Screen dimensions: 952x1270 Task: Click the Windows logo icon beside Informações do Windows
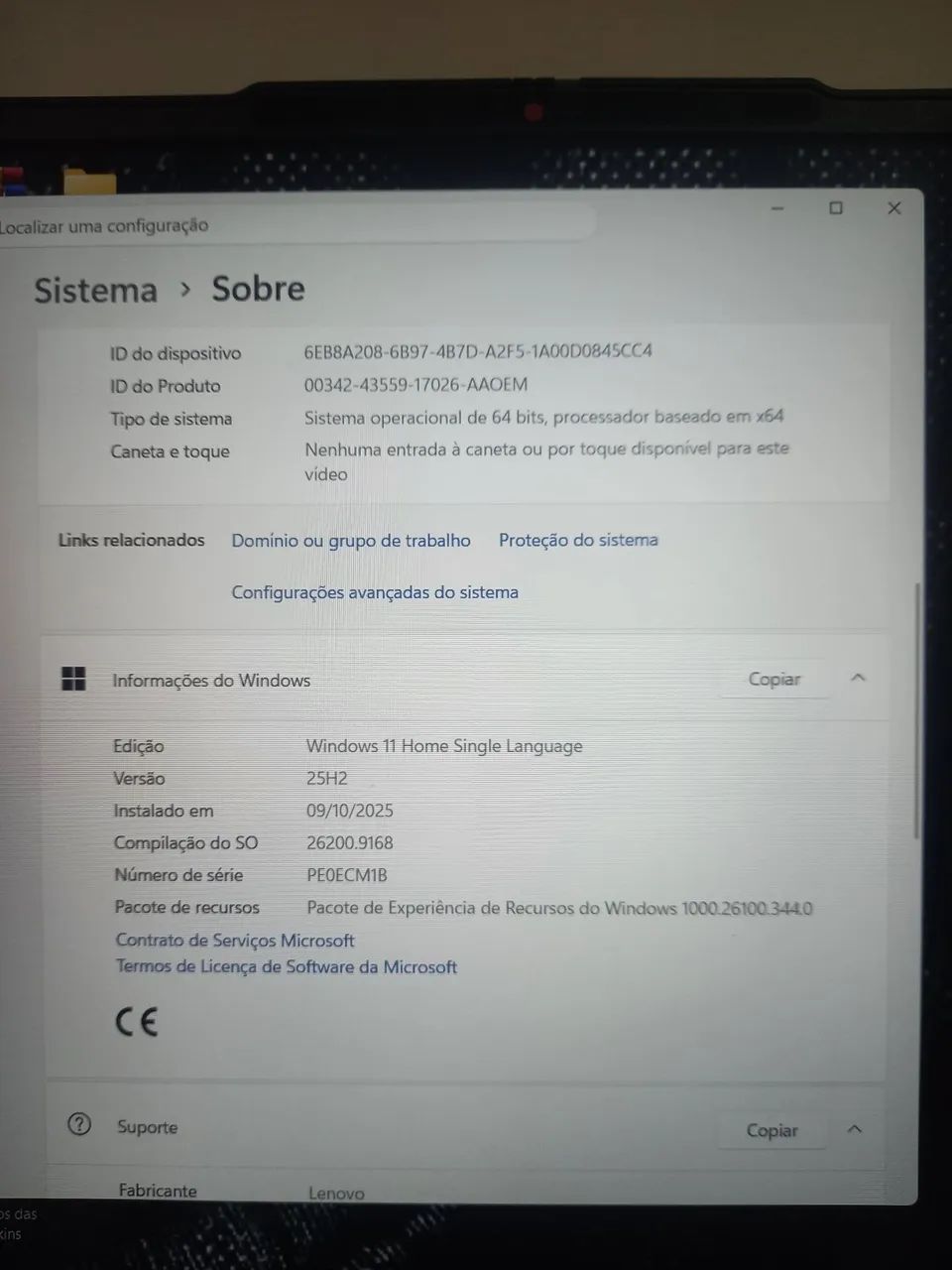click(73, 680)
